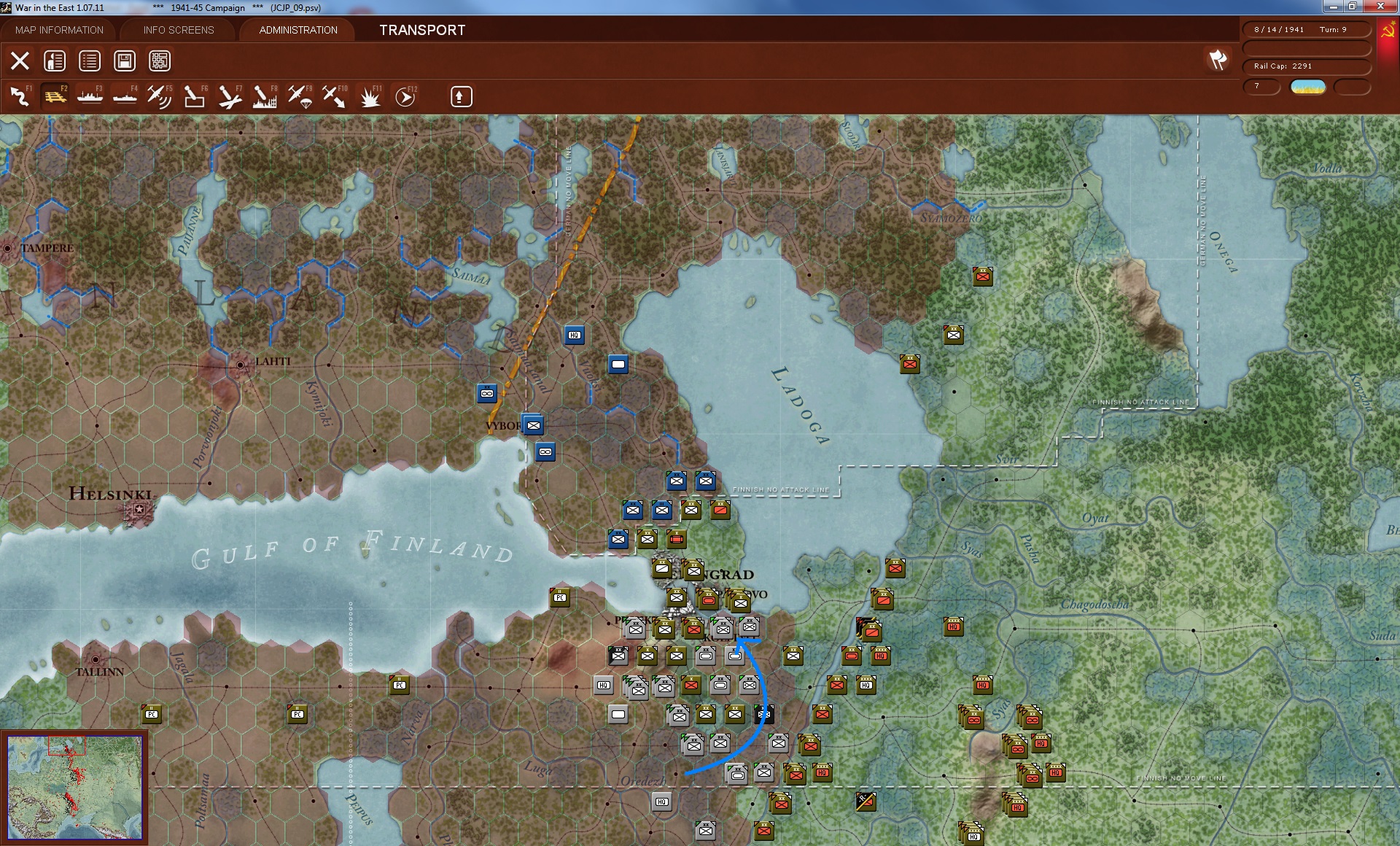Open the INFO SCREENS tab
The image size is (1400, 846).
[x=179, y=30]
